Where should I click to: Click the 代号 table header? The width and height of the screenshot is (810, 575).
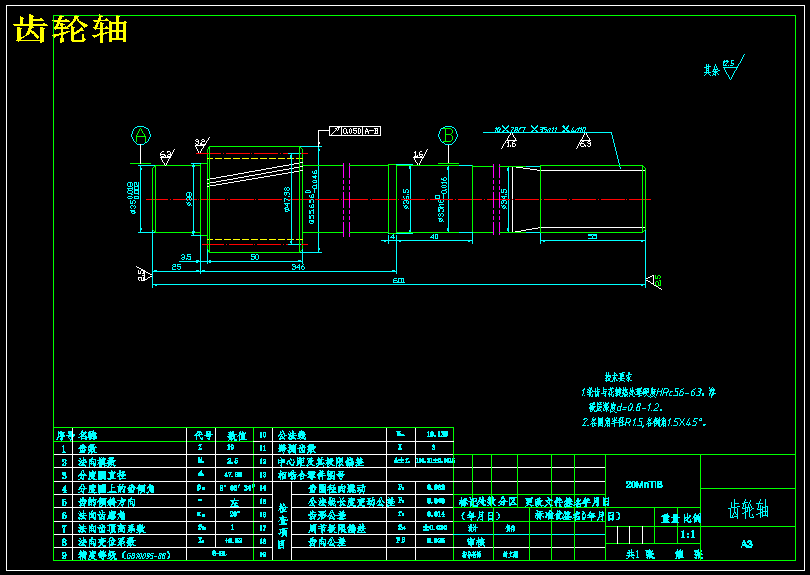click(202, 436)
